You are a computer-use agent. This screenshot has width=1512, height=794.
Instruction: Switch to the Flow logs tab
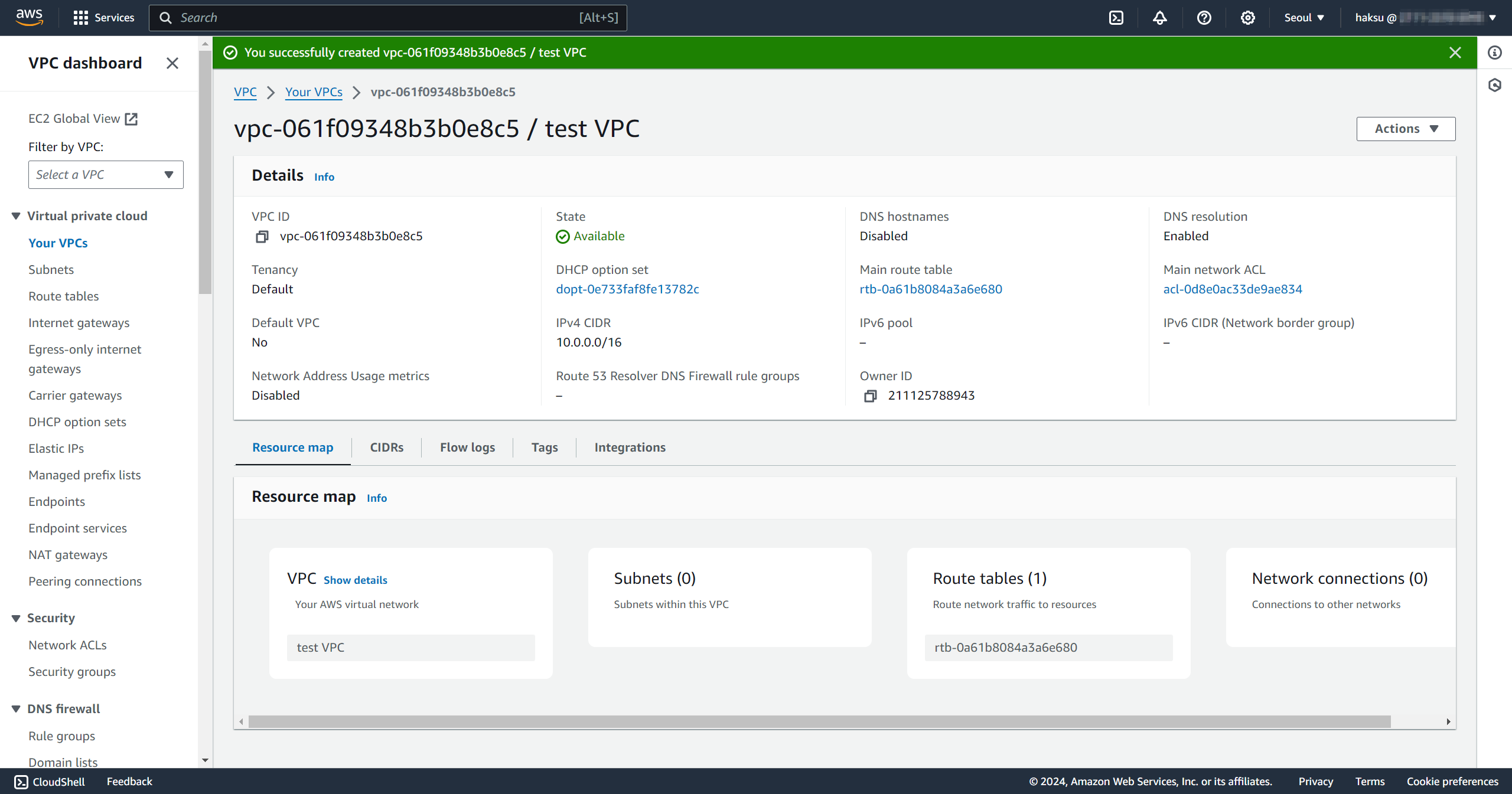click(467, 447)
